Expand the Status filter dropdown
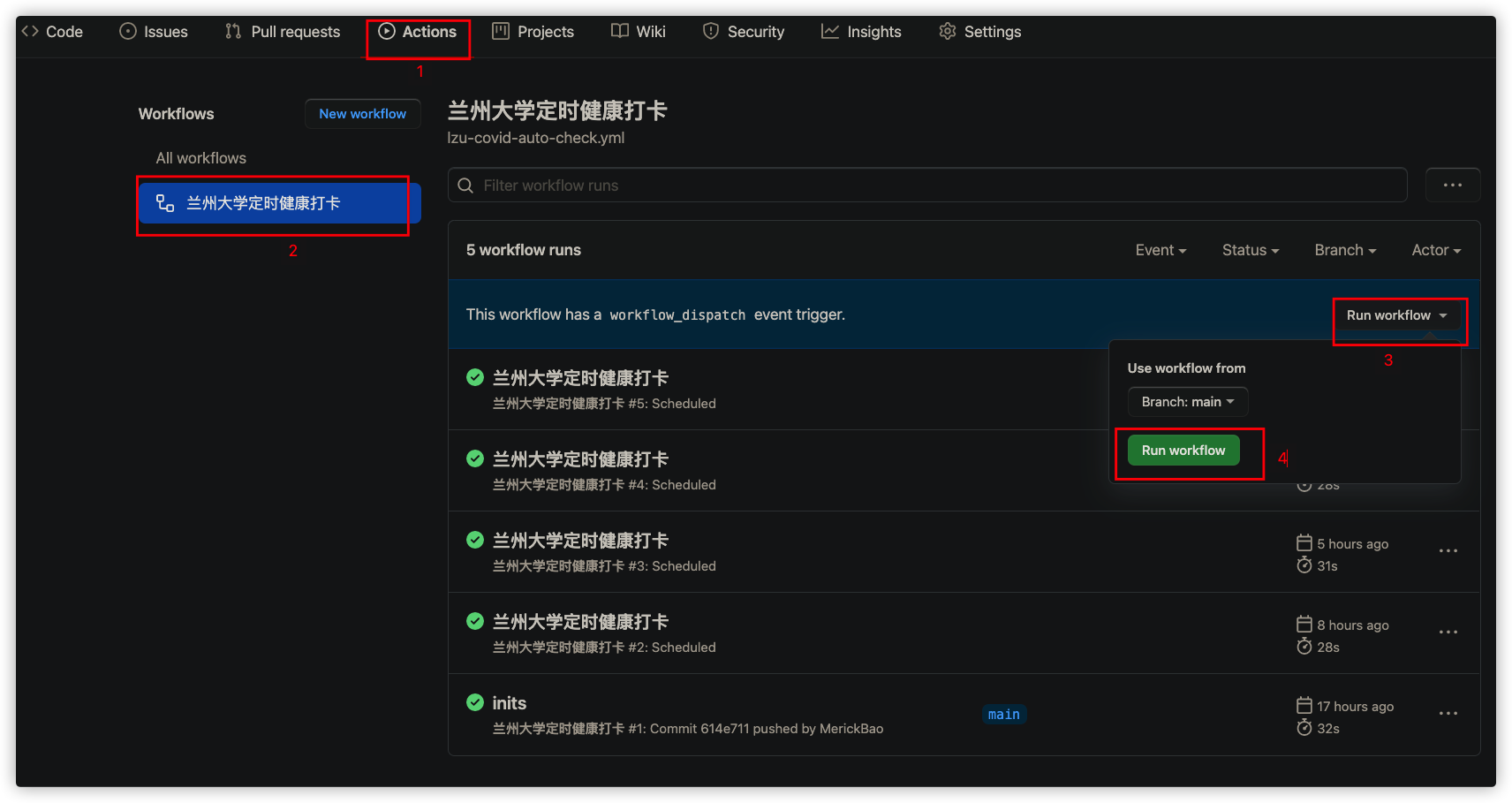The height and width of the screenshot is (803, 1512). pyautogui.click(x=1251, y=250)
